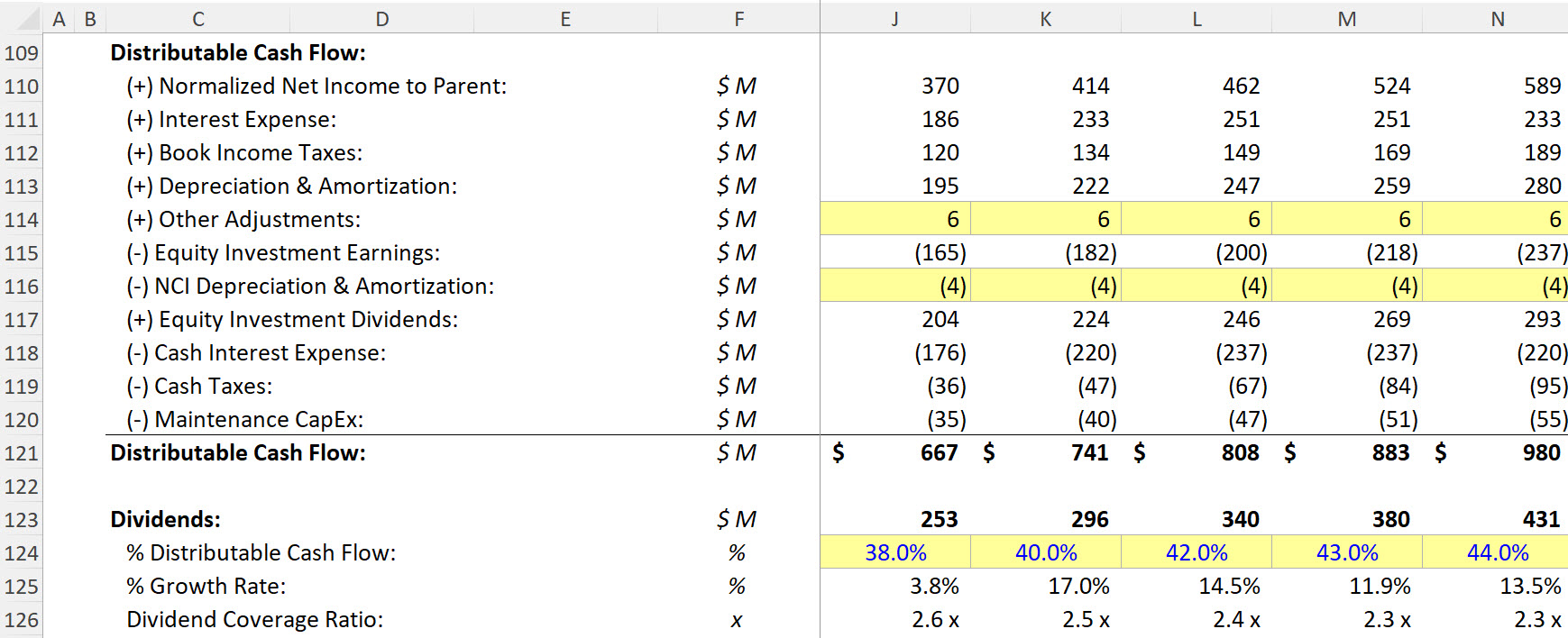The width and height of the screenshot is (1568, 638).
Task: Click '(-) Cash Taxes:' label
Action: point(199,387)
